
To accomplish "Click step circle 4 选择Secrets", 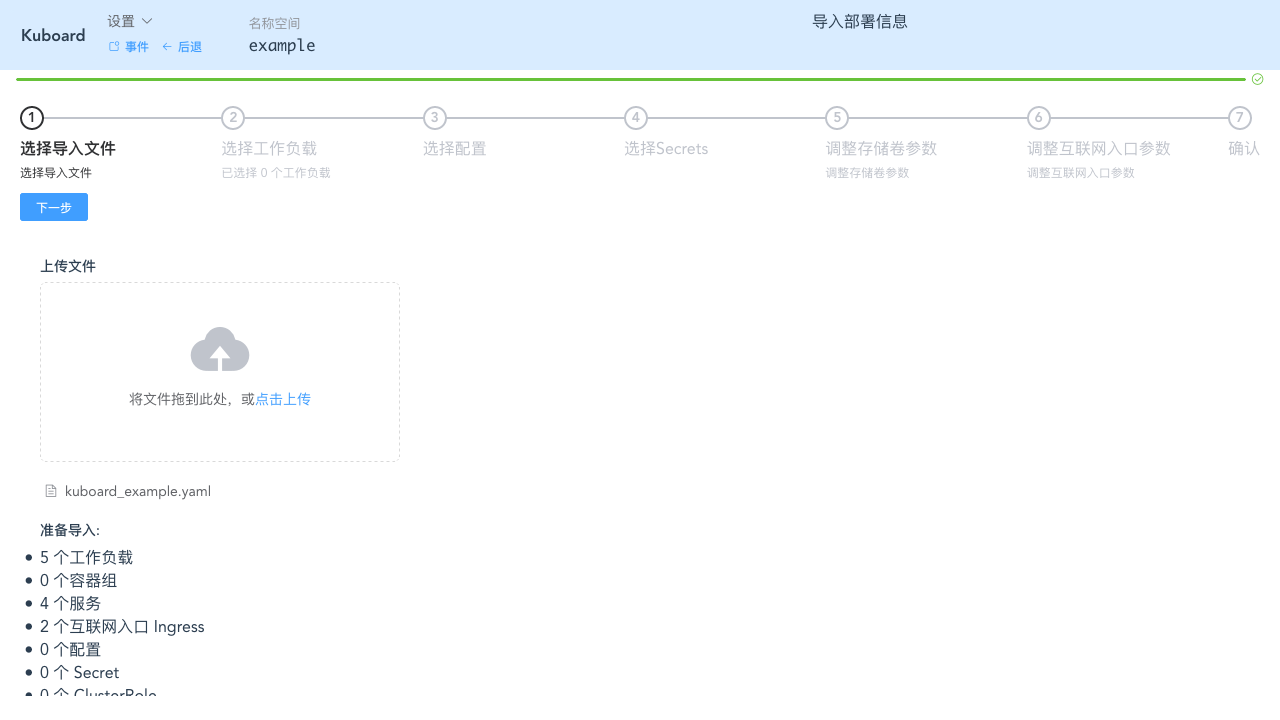I will click(635, 118).
